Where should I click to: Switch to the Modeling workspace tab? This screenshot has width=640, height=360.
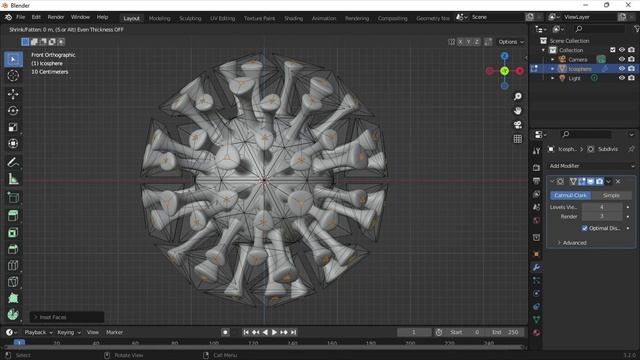click(160, 18)
